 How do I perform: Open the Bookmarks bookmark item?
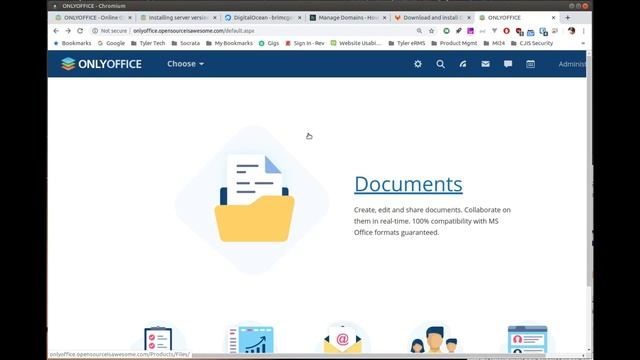(72, 43)
